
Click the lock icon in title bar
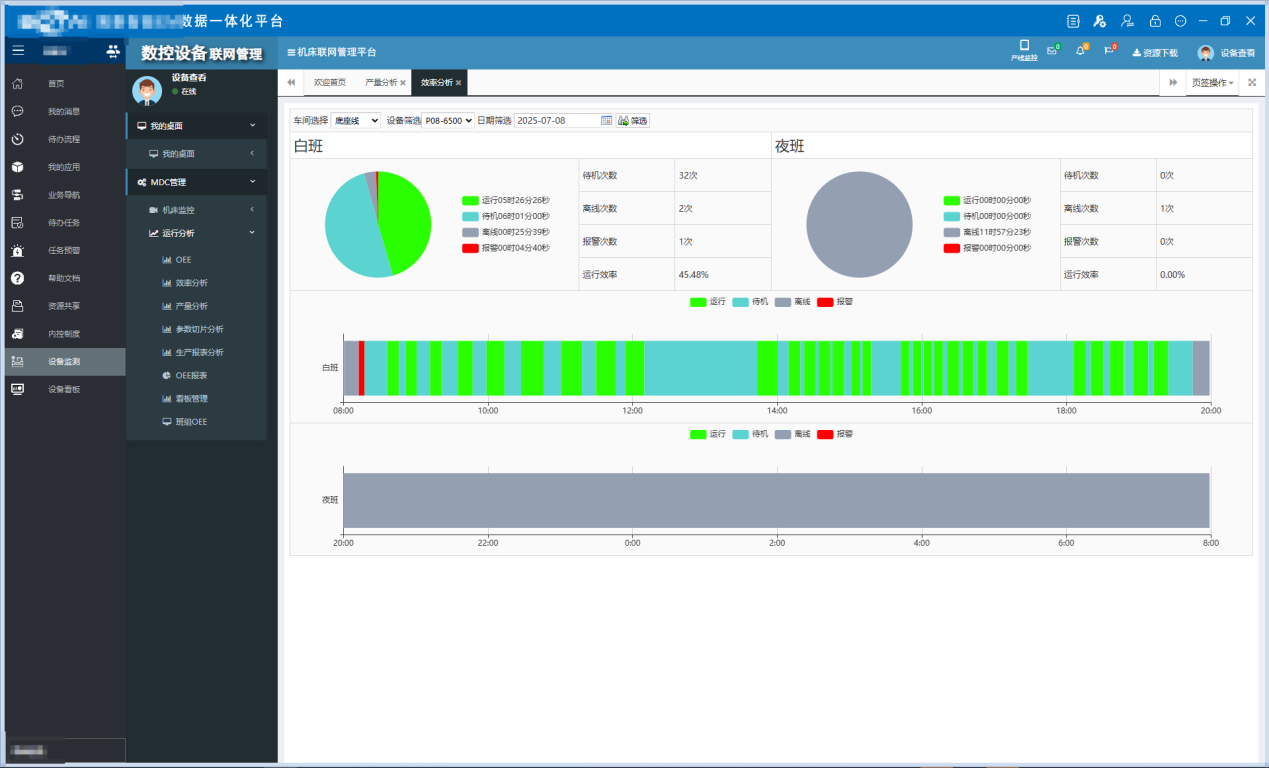(1155, 21)
